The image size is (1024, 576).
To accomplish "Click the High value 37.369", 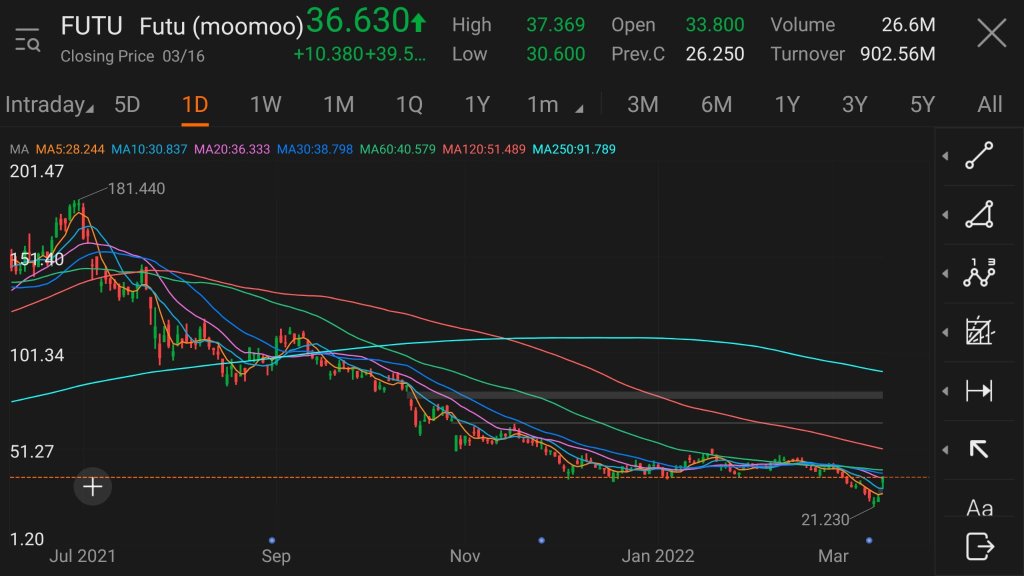I will tap(556, 25).
